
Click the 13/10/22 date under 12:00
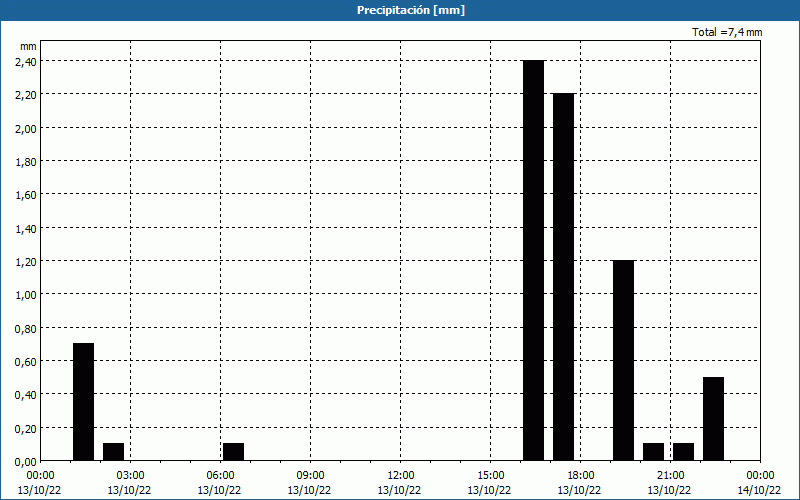coord(399,490)
